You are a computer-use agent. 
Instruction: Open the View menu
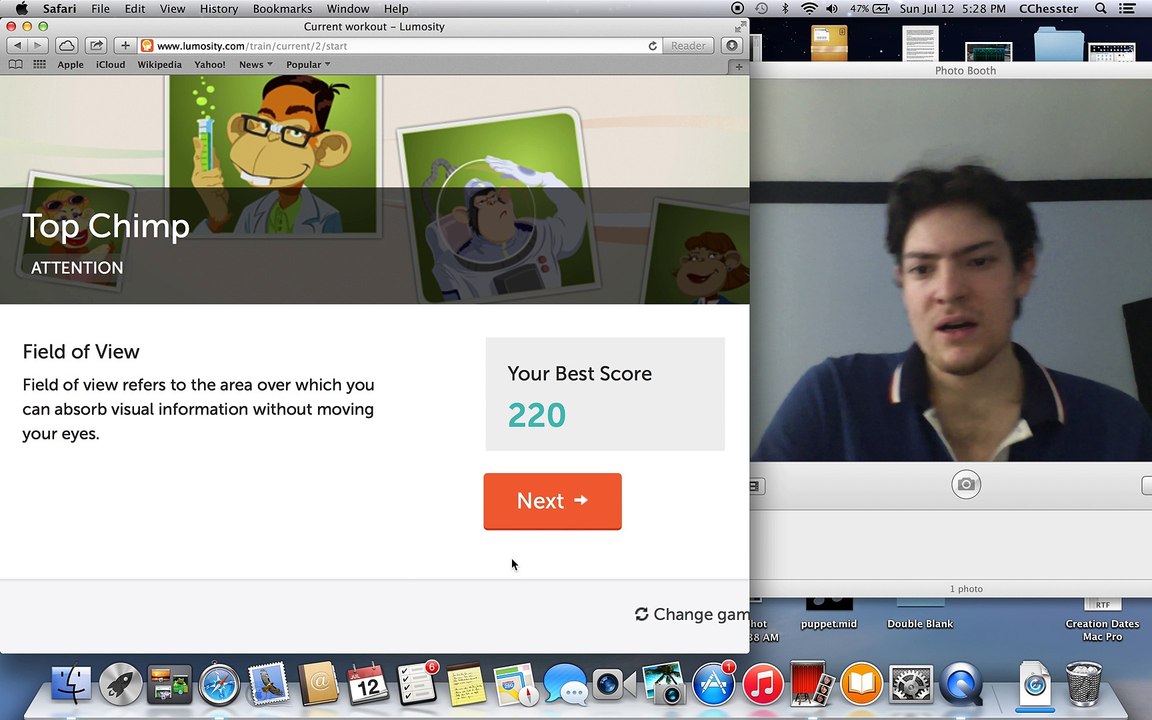pyautogui.click(x=173, y=9)
